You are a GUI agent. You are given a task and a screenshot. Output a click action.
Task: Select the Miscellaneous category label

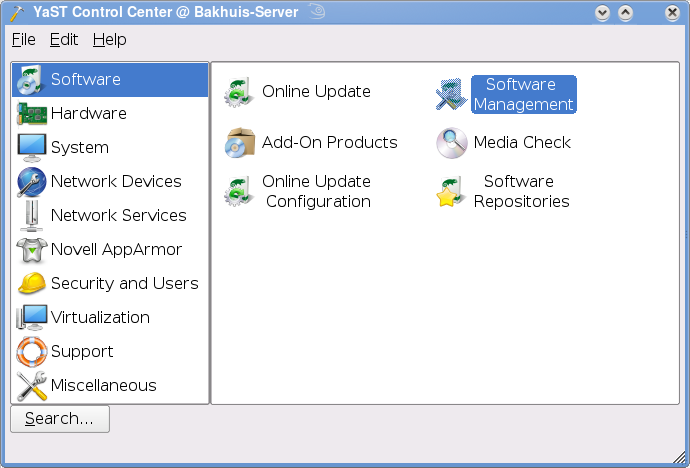[x=104, y=386]
